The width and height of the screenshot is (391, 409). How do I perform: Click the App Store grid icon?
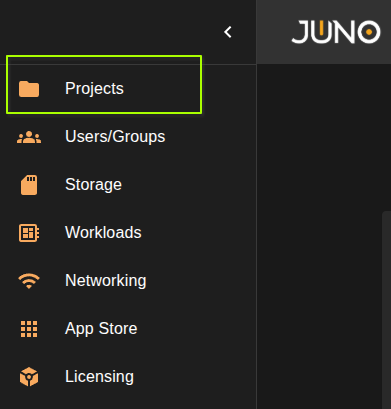click(29, 329)
